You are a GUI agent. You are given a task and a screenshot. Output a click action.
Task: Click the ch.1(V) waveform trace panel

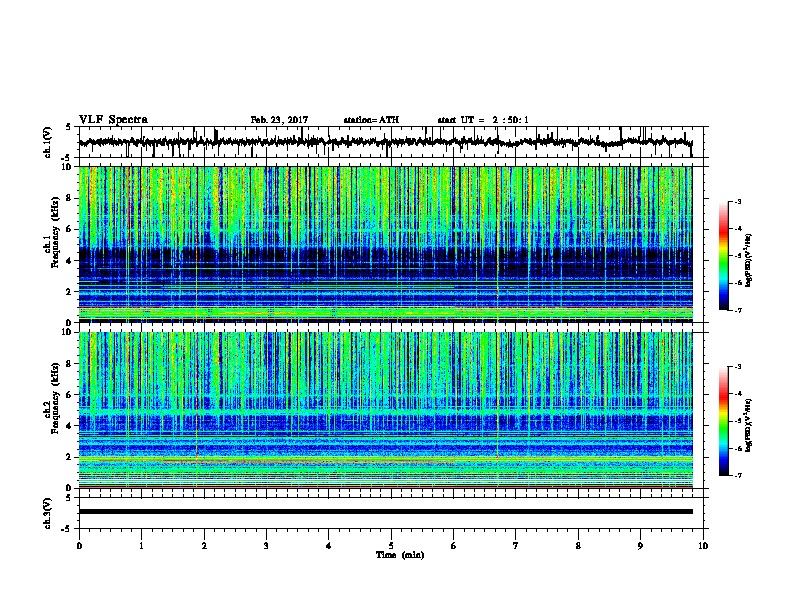pos(391,142)
